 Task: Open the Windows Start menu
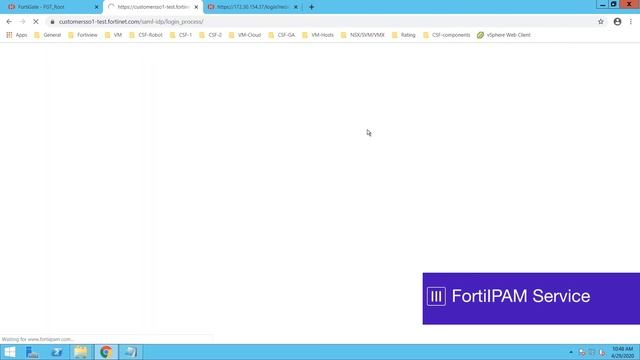[x=9, y=352]
